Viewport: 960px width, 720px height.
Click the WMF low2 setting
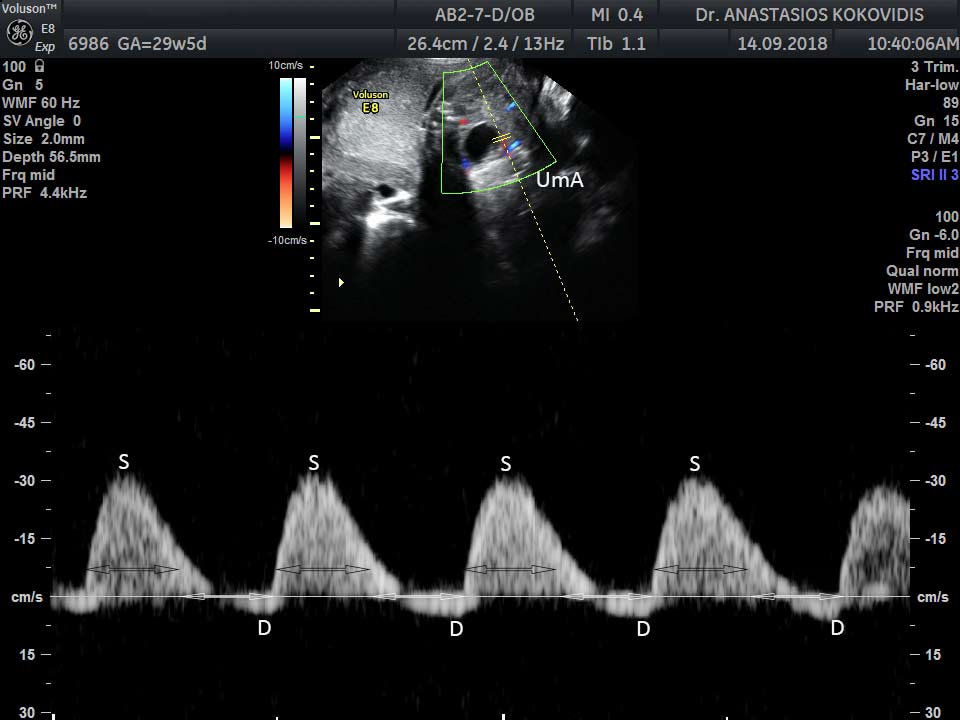click(923, 288)
